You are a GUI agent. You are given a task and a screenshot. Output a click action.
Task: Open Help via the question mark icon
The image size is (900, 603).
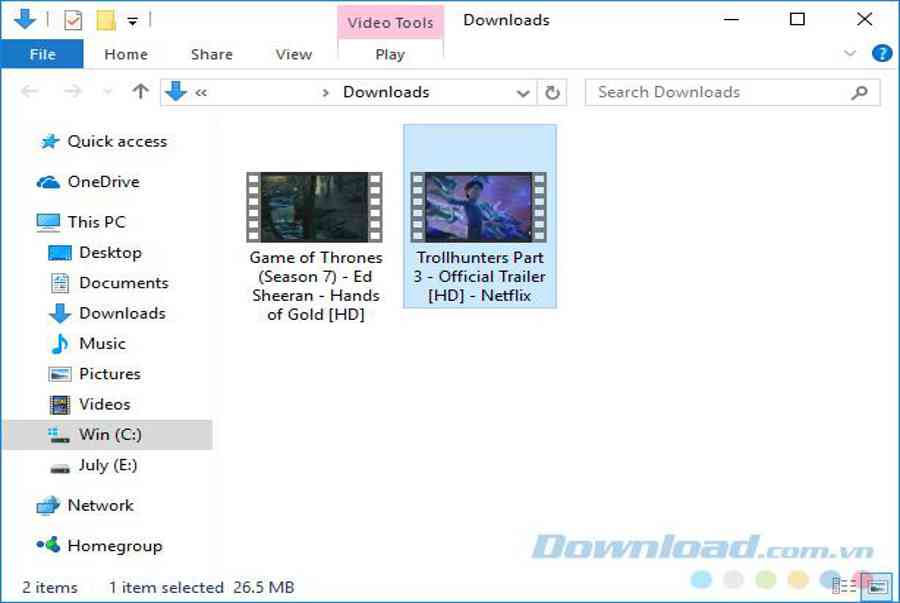click(881, 54)
